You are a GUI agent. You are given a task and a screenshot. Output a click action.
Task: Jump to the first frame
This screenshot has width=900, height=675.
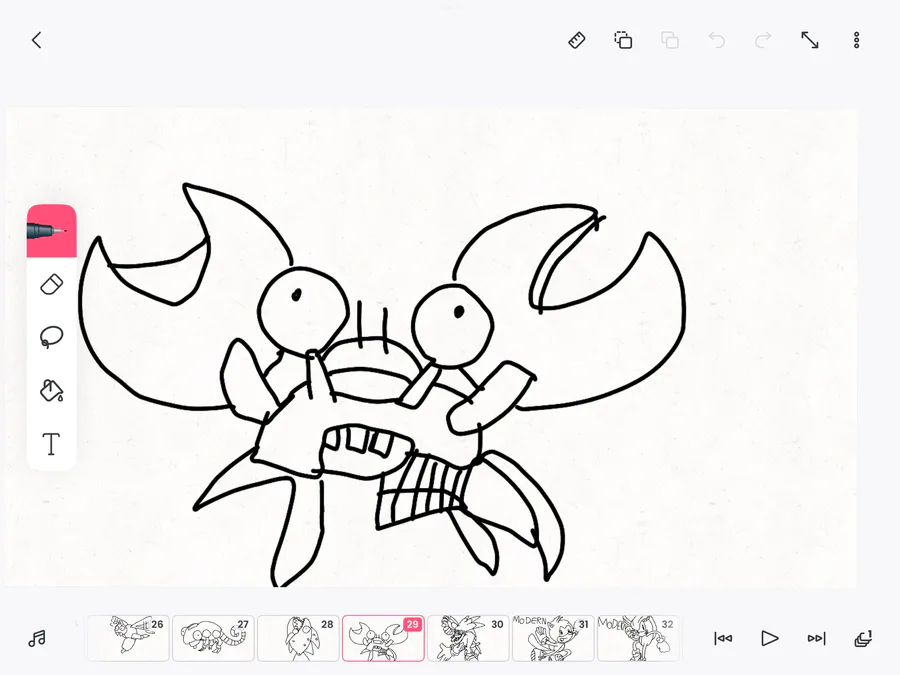pos(723,638)
